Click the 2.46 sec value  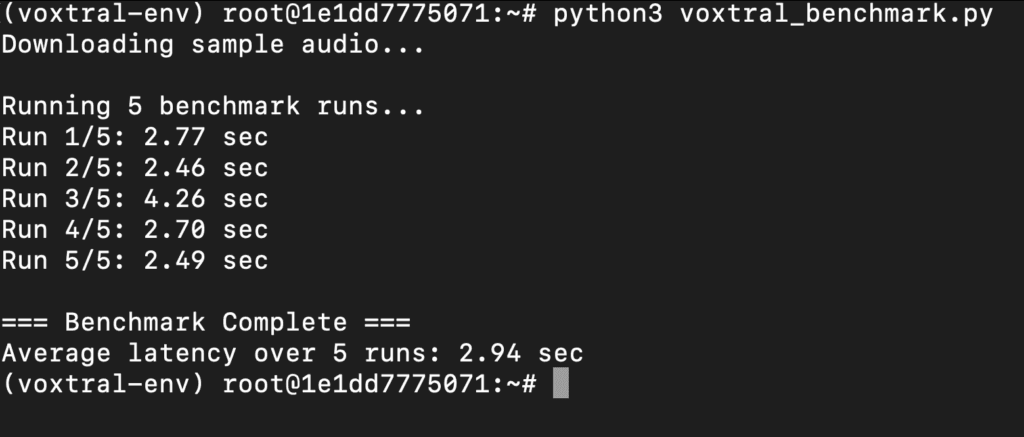[206, 168]
